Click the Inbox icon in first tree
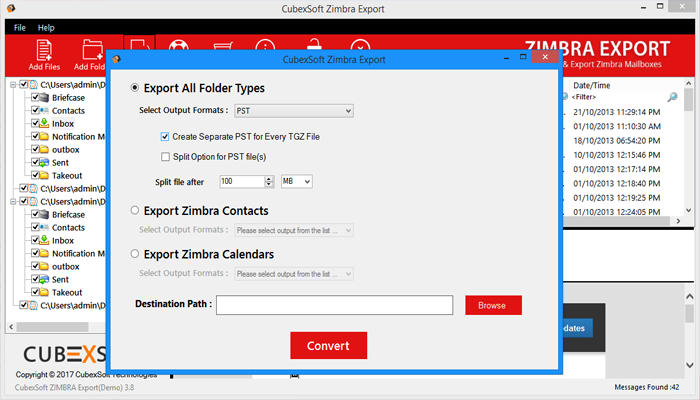 (44, 123)
